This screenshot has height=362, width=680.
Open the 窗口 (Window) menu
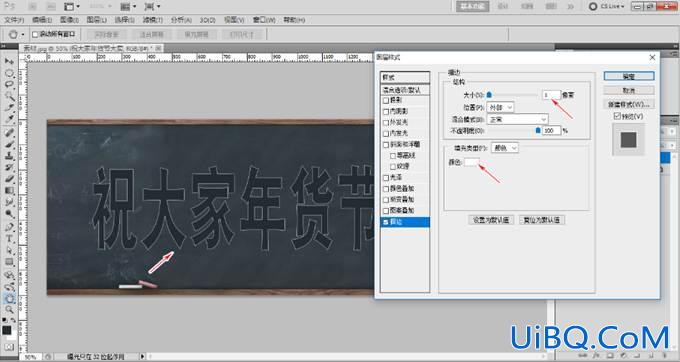264,20
